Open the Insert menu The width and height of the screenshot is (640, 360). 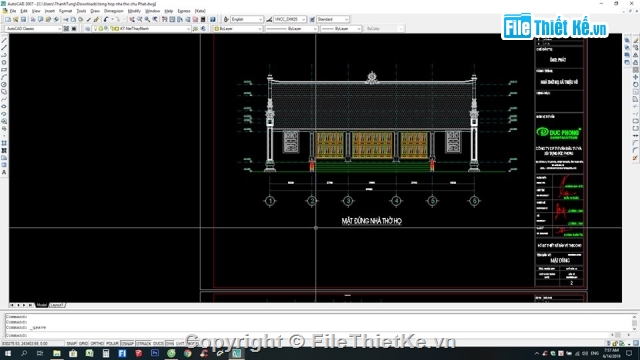point(50,11)
